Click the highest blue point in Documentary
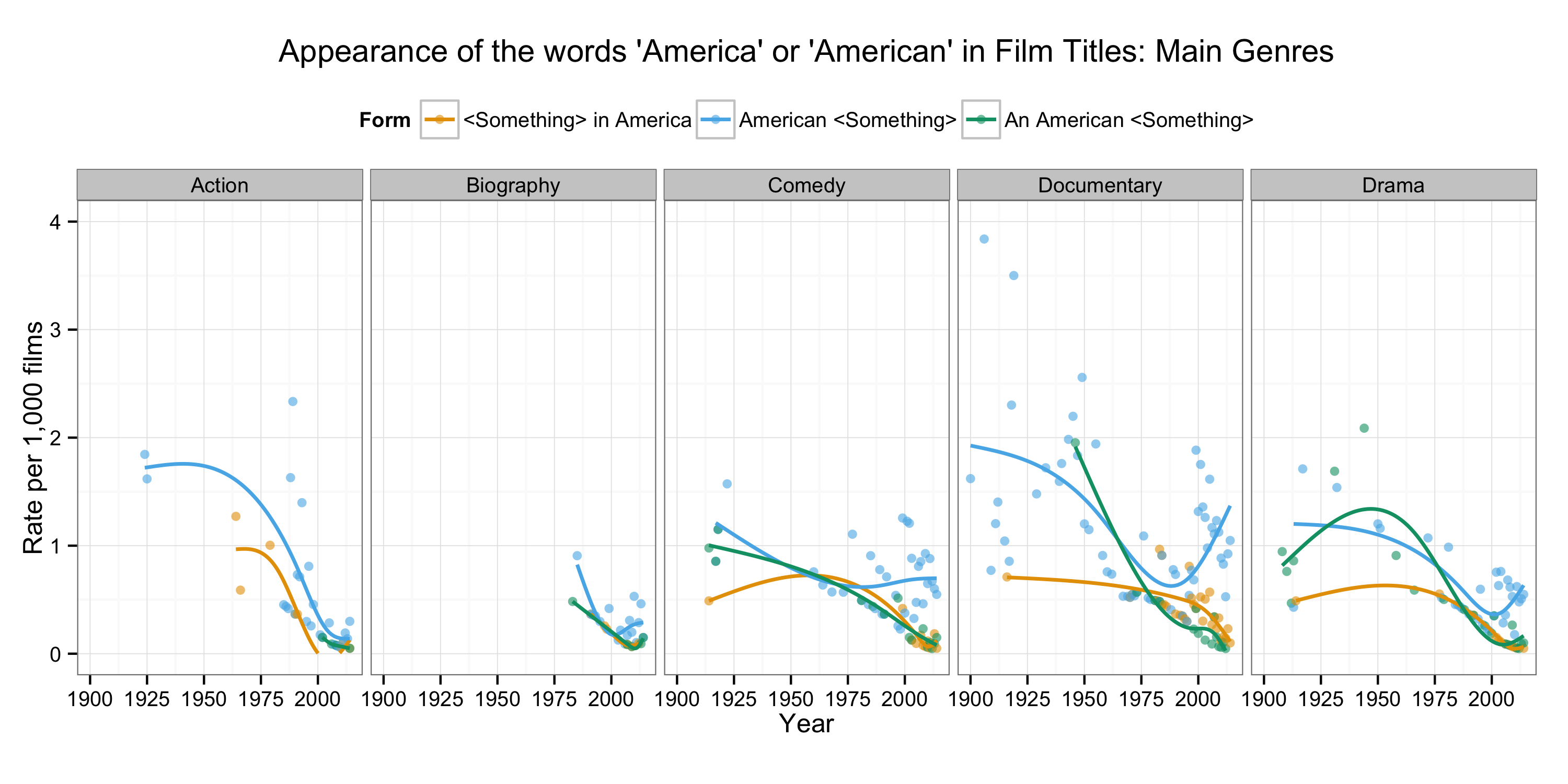 point(984,239)
